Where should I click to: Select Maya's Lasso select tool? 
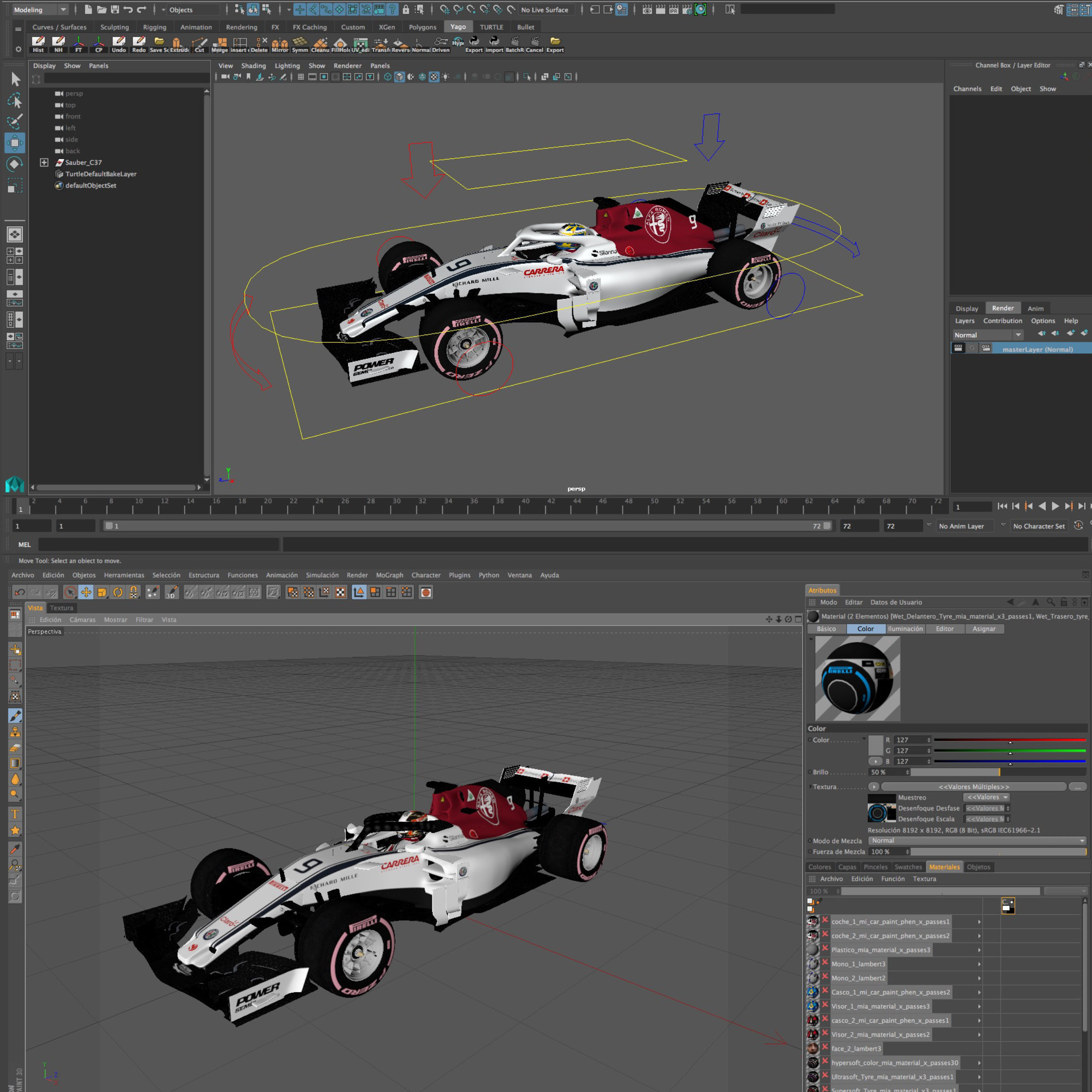(x=15, y=100)
